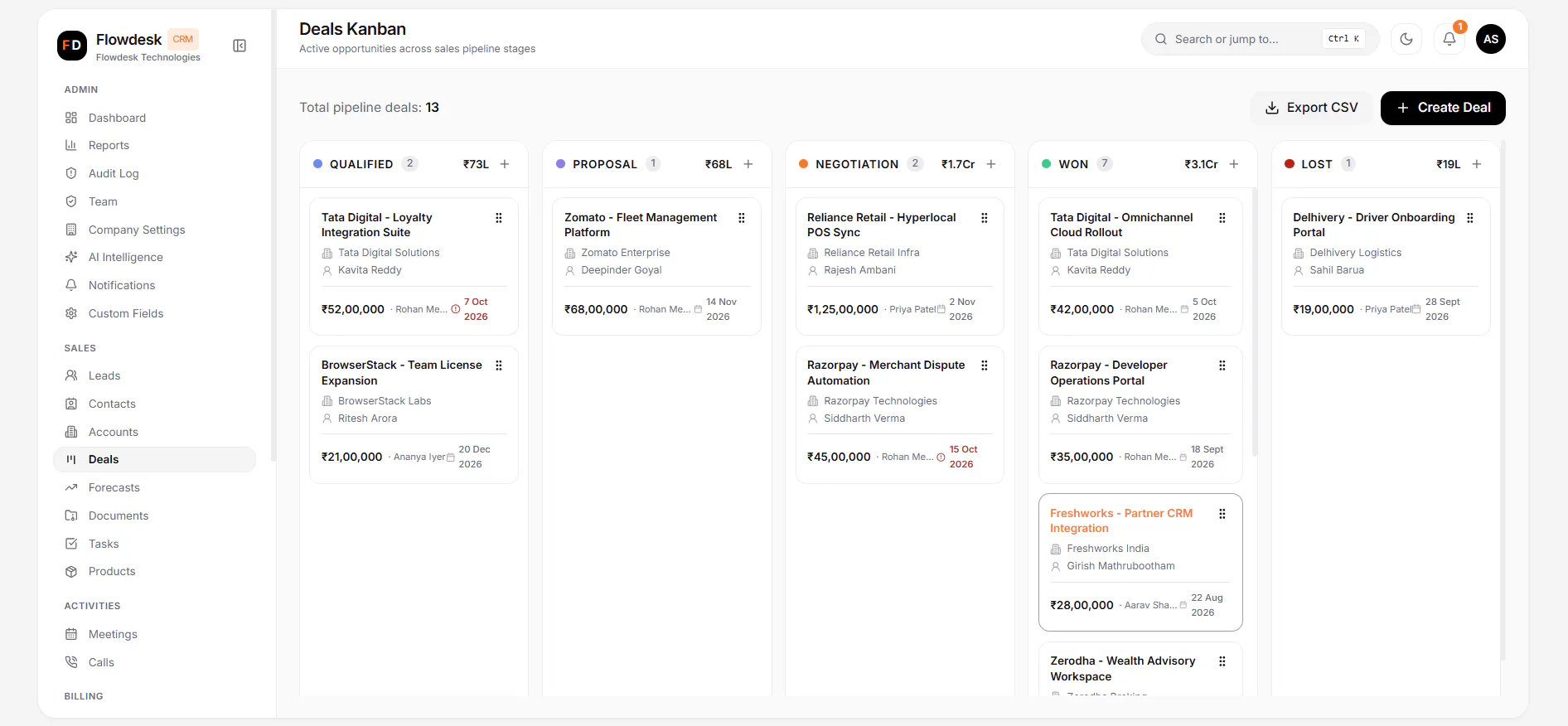This screenshot has width=1568, height=726.
Task: Click the Leads sidebar icon
Action: [71, 375]
